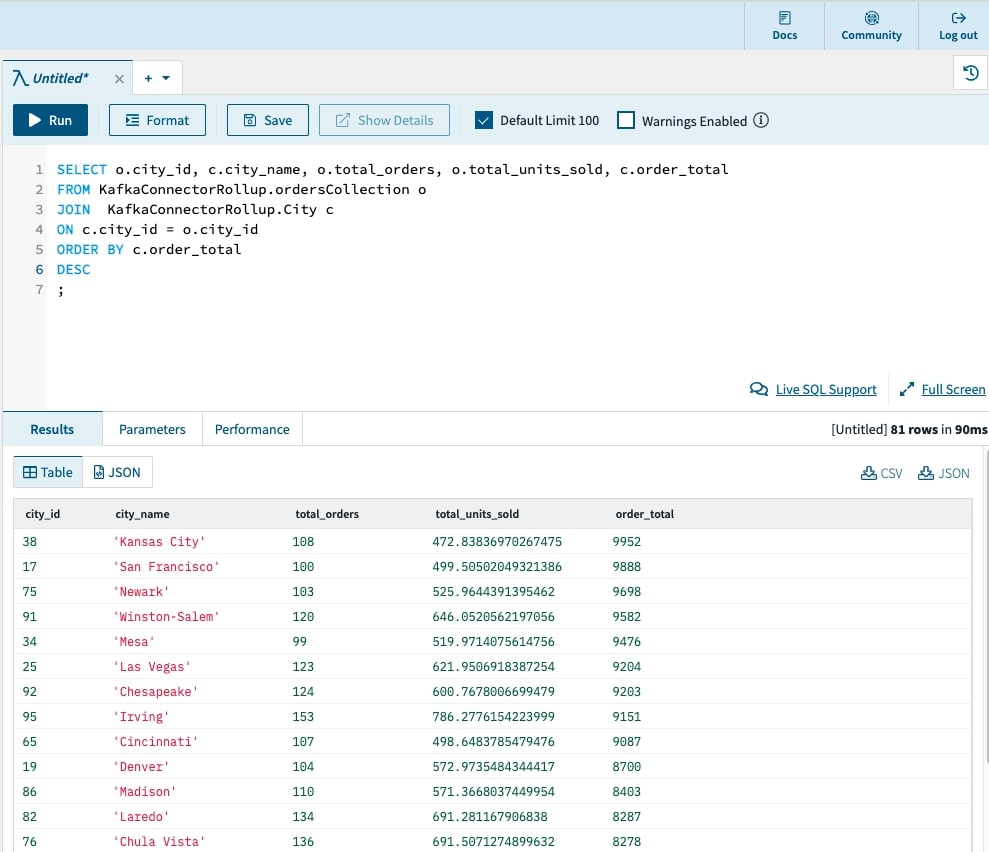Viewport: 989px width, 852px height.
Task: Switch to the Parameters tab
Action: (x=152, y=429)
